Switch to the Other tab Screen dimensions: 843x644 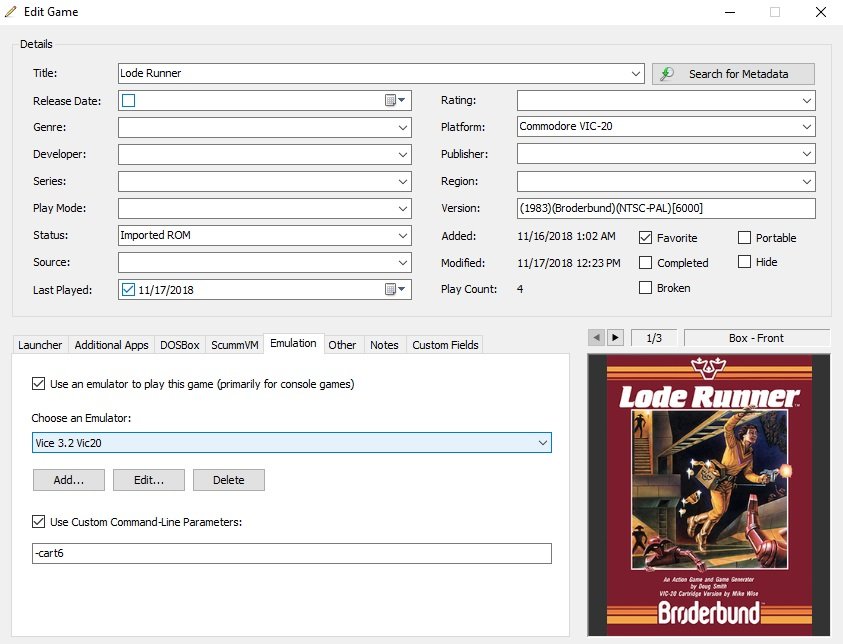[x=342, y=345]
